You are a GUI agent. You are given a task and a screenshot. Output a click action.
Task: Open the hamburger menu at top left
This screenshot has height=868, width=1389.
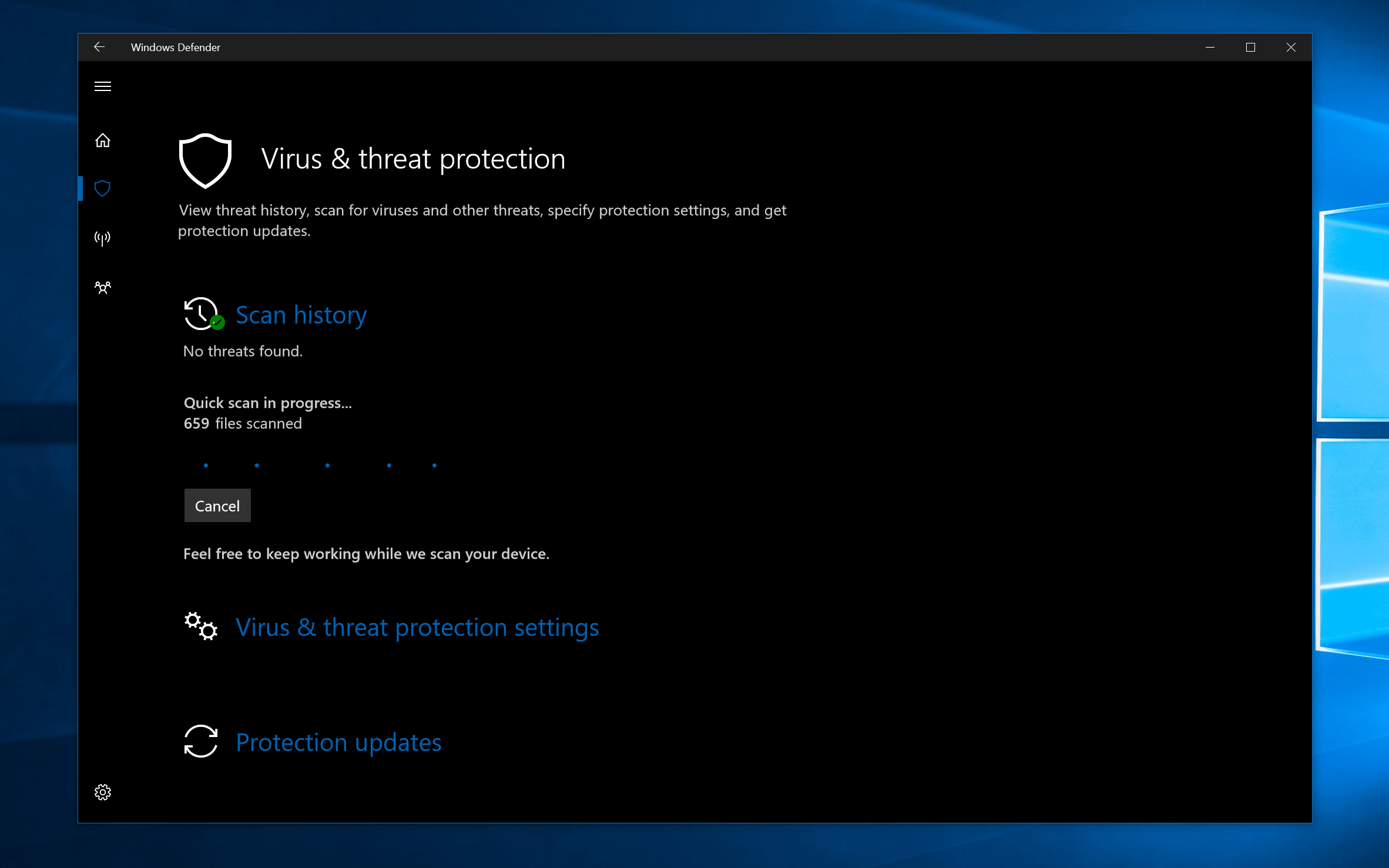[103, 86]
